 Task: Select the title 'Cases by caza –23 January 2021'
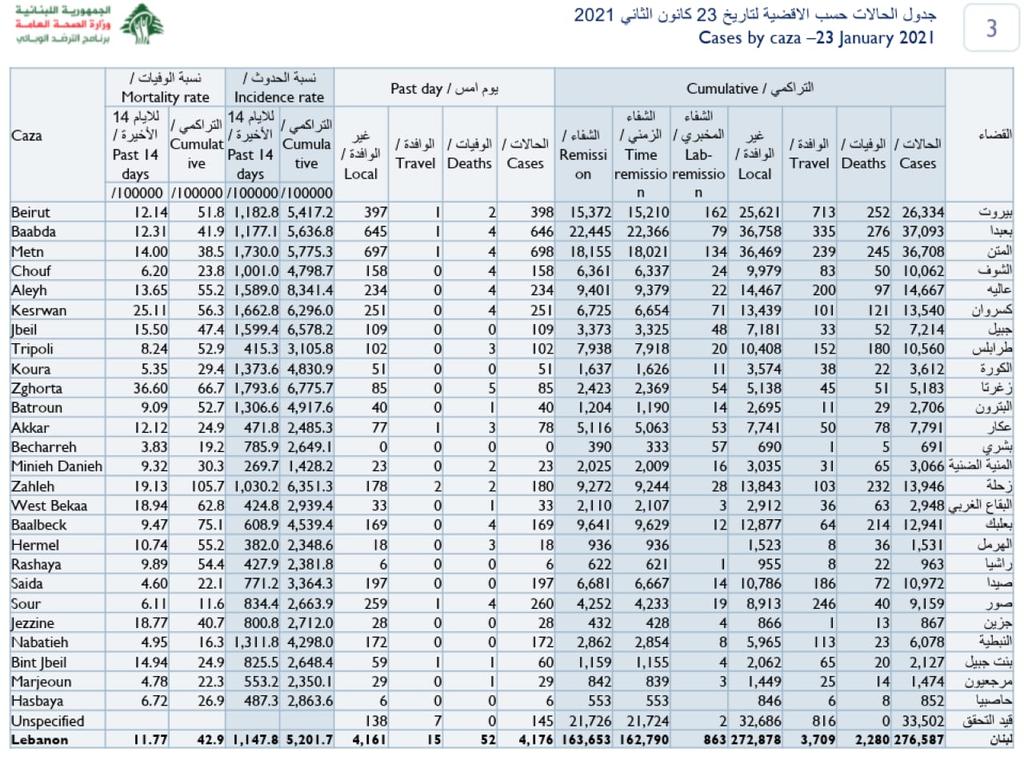coord(816,38)
